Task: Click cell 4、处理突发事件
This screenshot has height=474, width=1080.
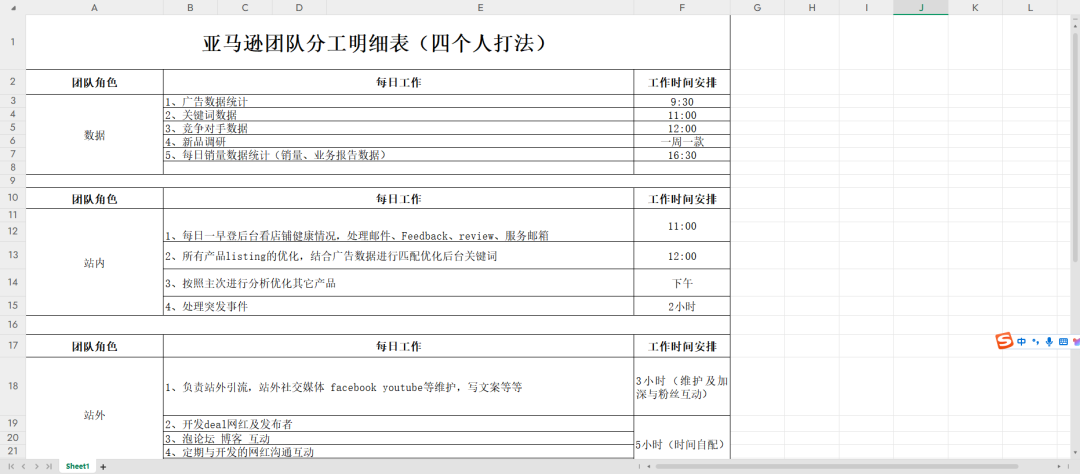Action: 399,306
